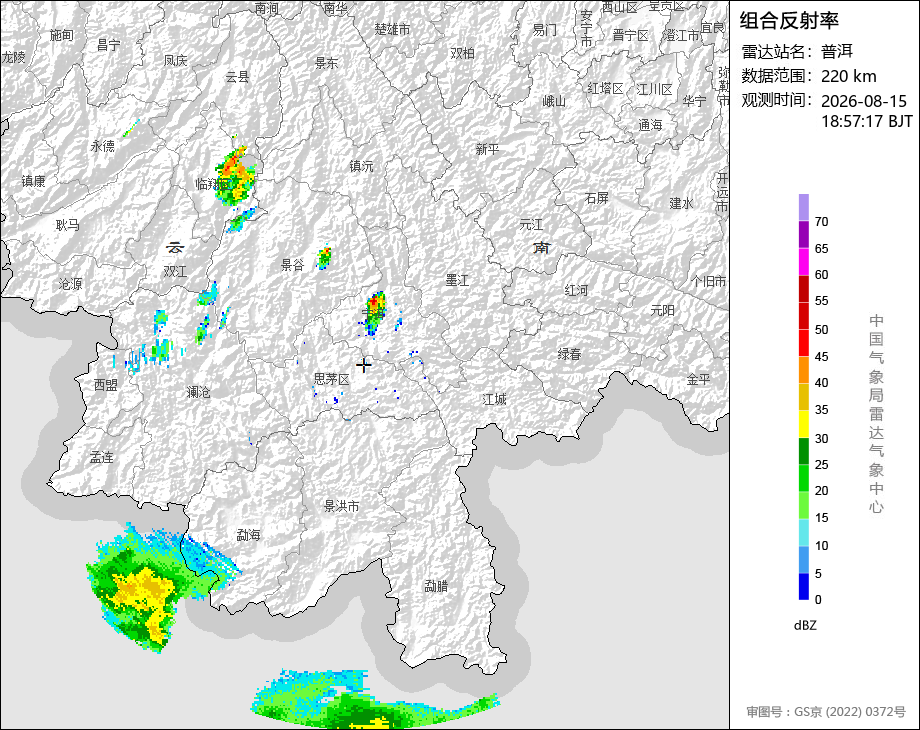Click the green echo band at bottom edge

point(376,700)
